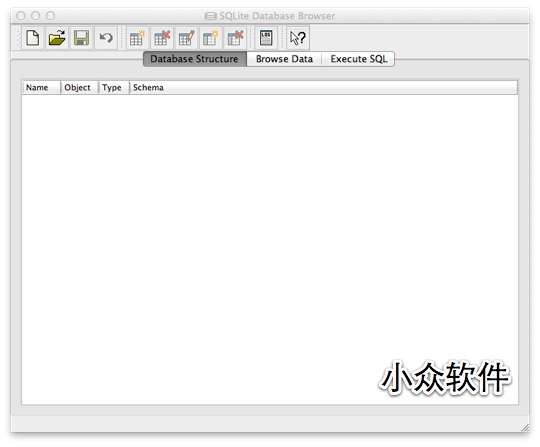This screenshot has width=540, height=447.
Task: Activate the What's This help cursor icon
Action: click(298, 38)
